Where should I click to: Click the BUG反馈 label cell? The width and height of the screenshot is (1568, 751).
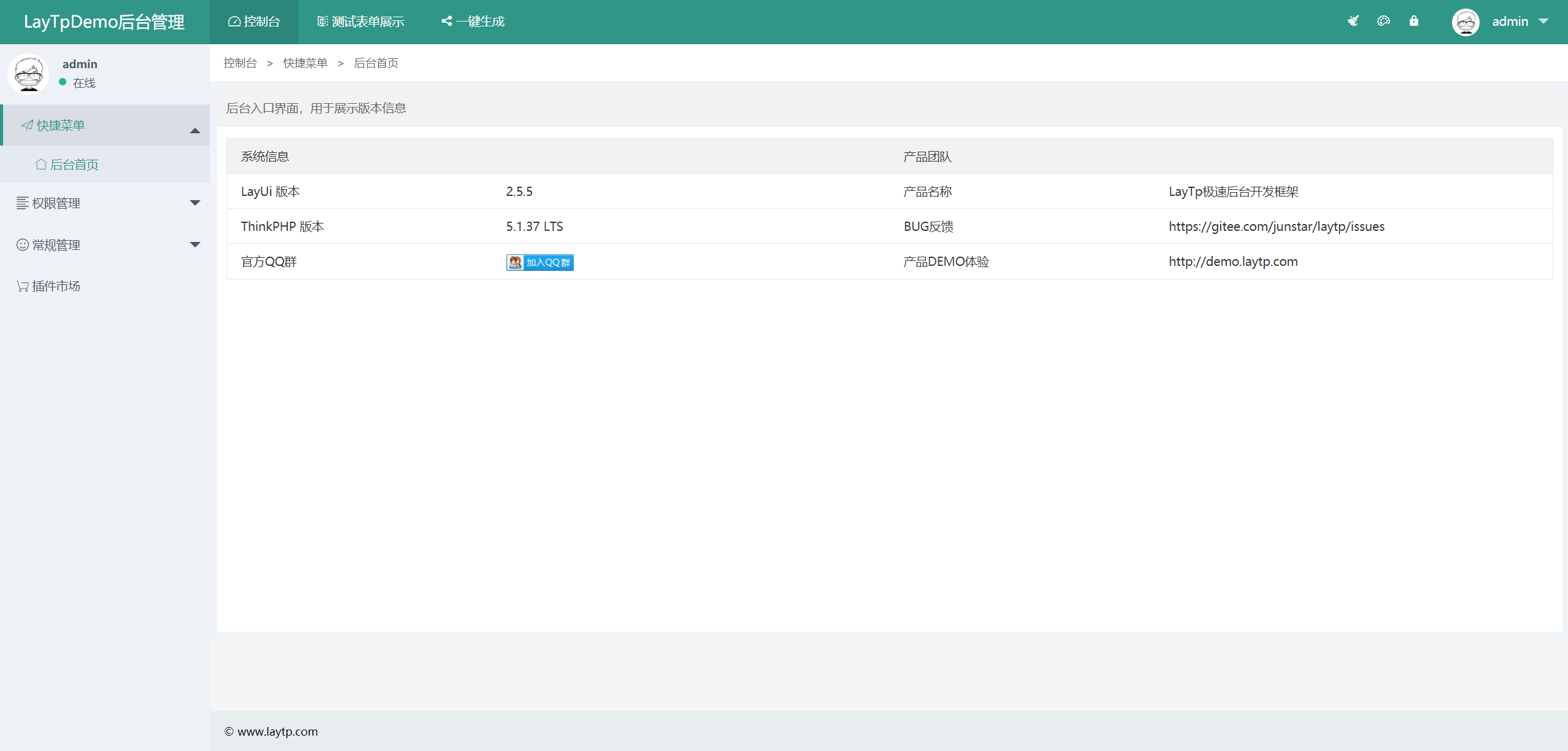[928, 226]
